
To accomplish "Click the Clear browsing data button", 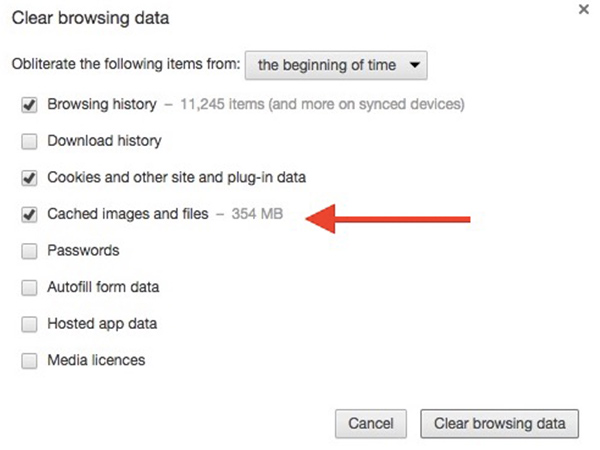I will (x=500, y=423).
